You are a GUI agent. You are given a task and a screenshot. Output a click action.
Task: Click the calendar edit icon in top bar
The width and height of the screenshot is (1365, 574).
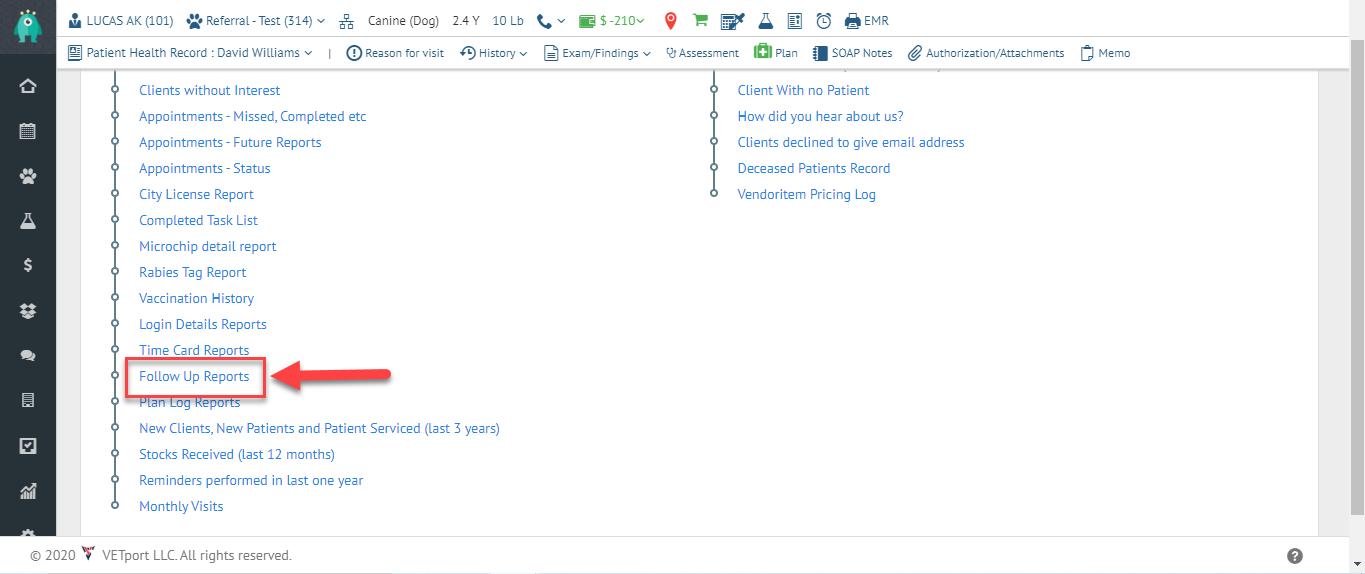[732, 20]
